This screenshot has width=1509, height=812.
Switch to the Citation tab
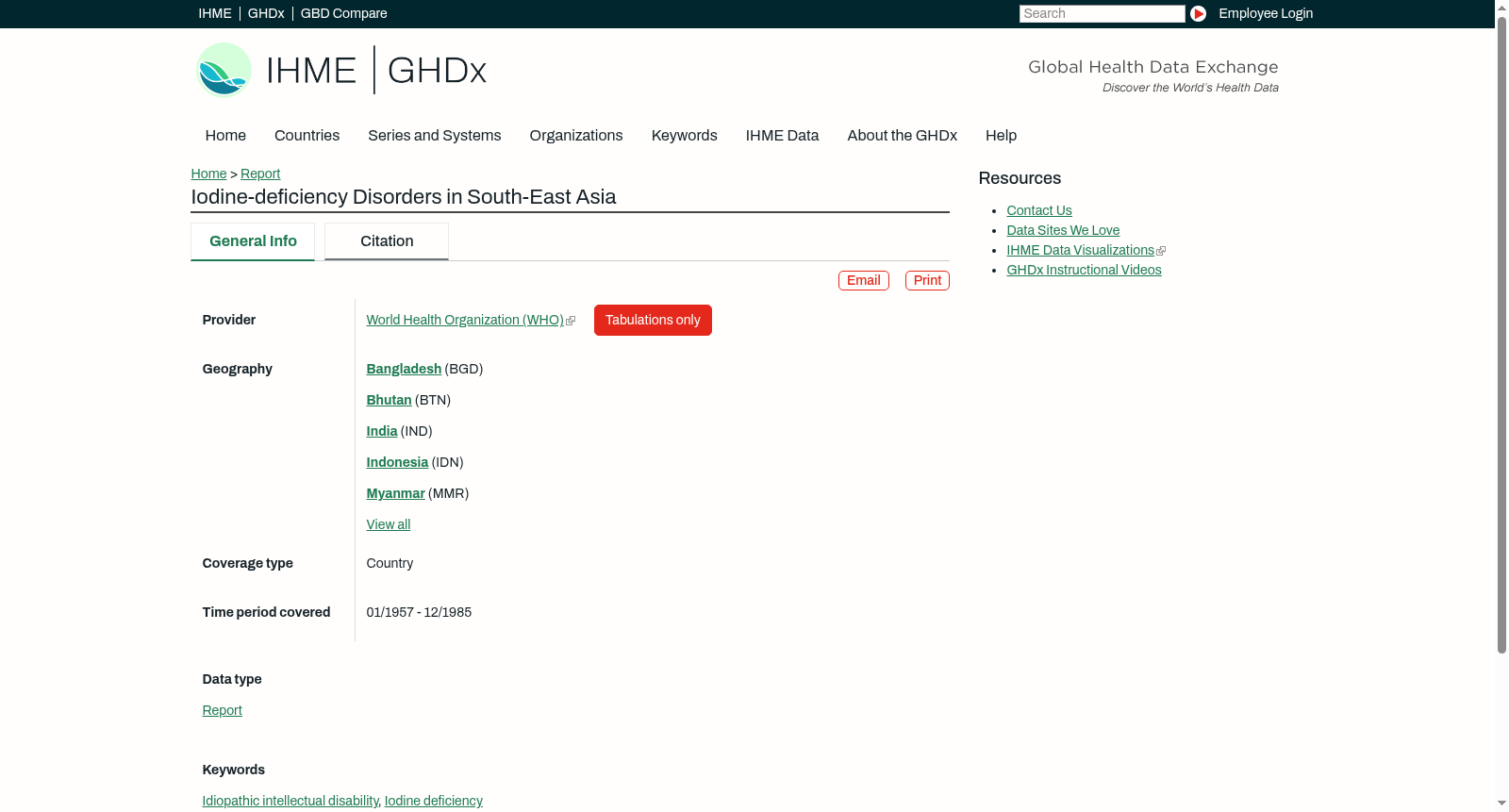click(387, 241)
